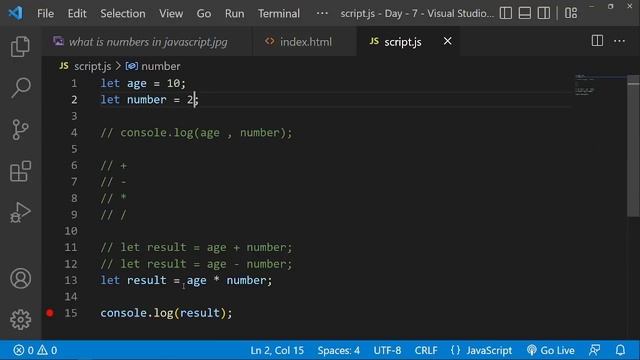
Task: Switch to 'what is numbers in javascript.jpg' tab
Action: tap(147, 42)
